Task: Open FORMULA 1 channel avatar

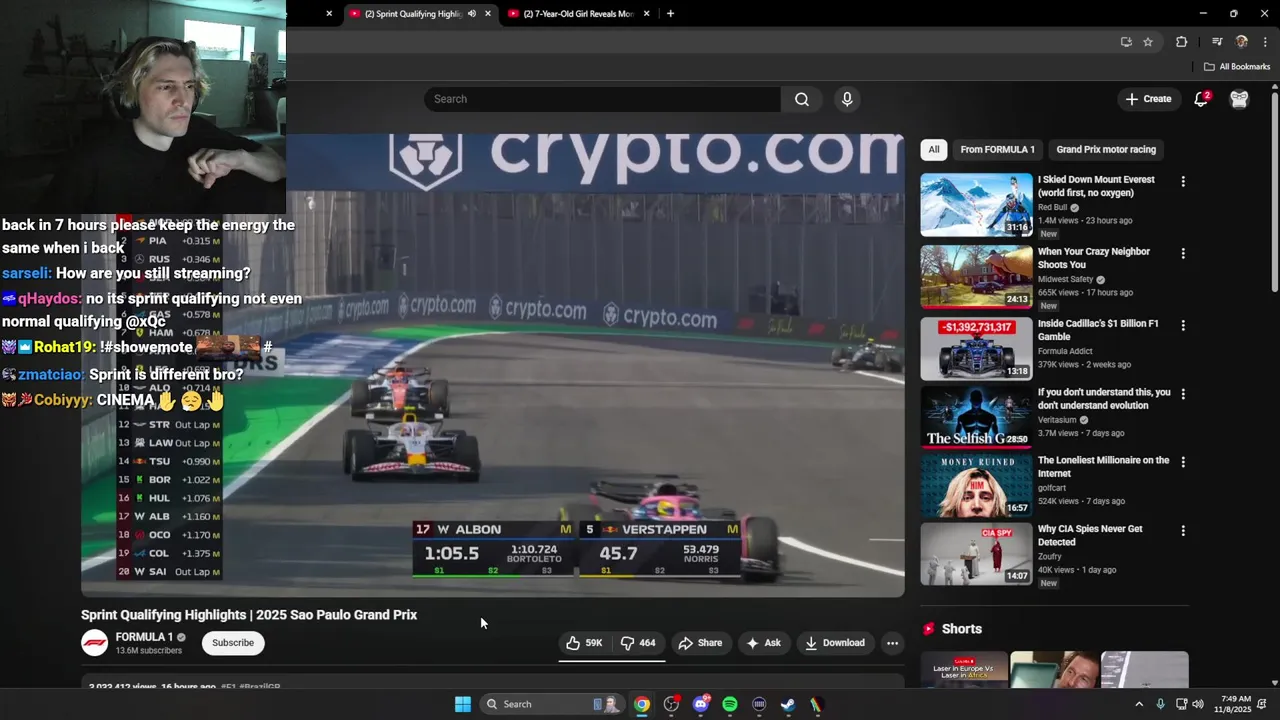Action: pos(95,643)
